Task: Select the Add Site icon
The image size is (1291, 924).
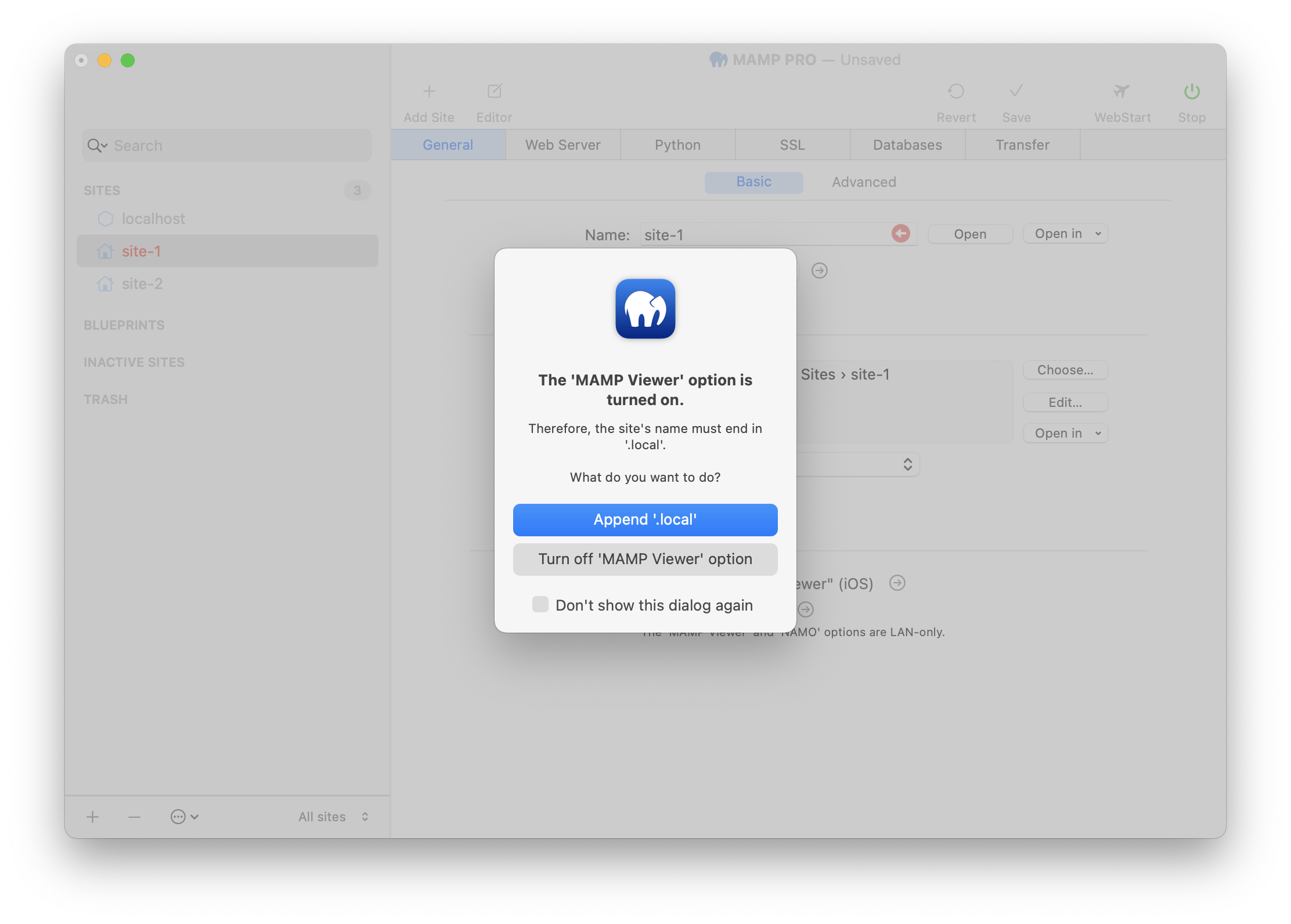Action: 429,90
